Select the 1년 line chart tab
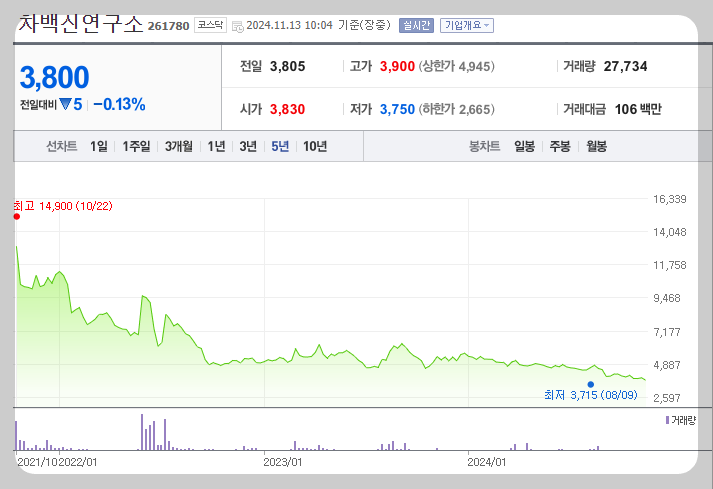Viewport: 713px width, 489px height. [216, 146]
